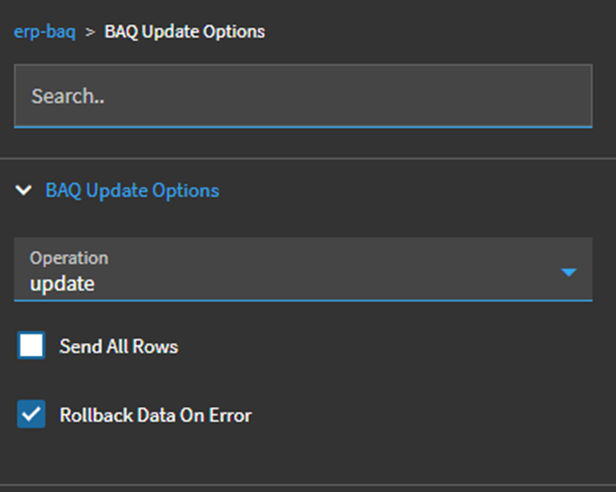The image size is (616, 492).
Task: Click the Send All Rows label
Action: coord(119,347)
